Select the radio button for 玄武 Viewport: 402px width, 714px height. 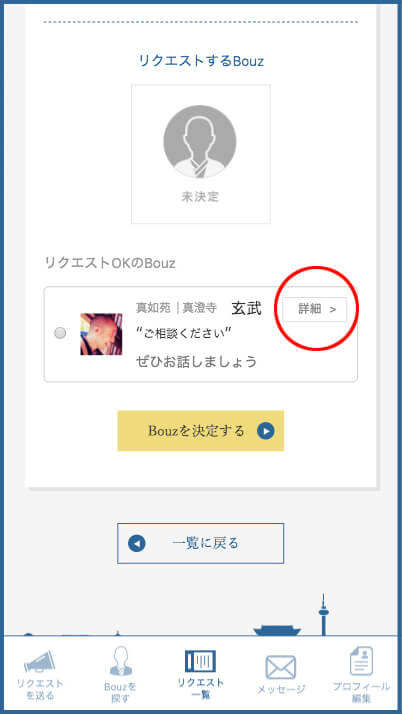click(x=60, y=333)
